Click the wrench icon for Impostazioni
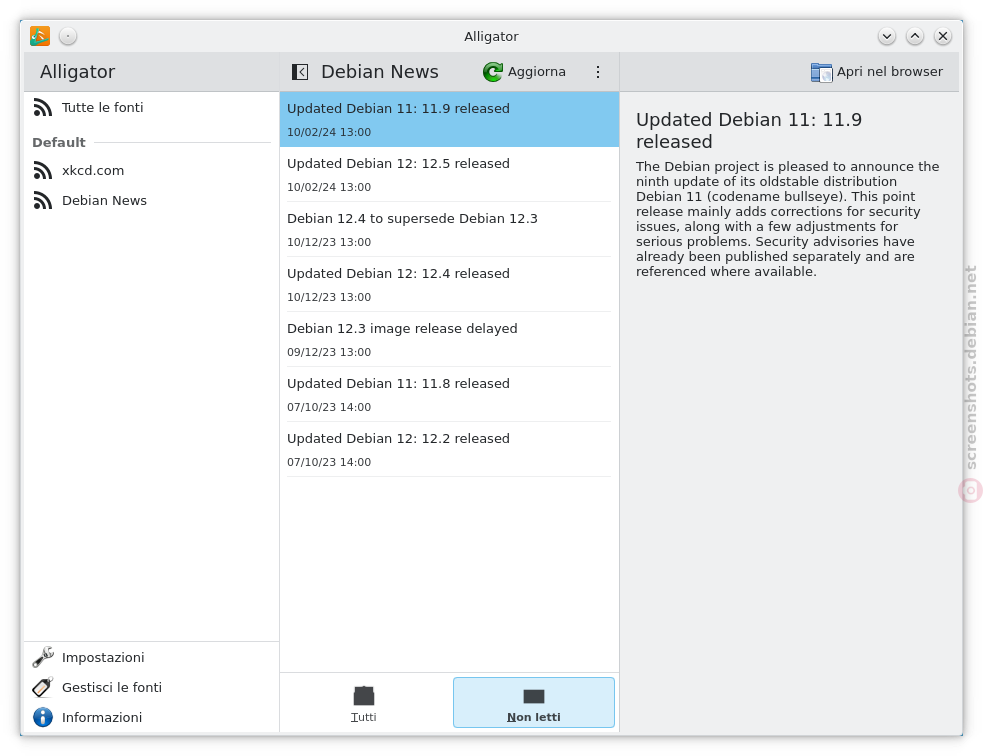 (43, 658)
